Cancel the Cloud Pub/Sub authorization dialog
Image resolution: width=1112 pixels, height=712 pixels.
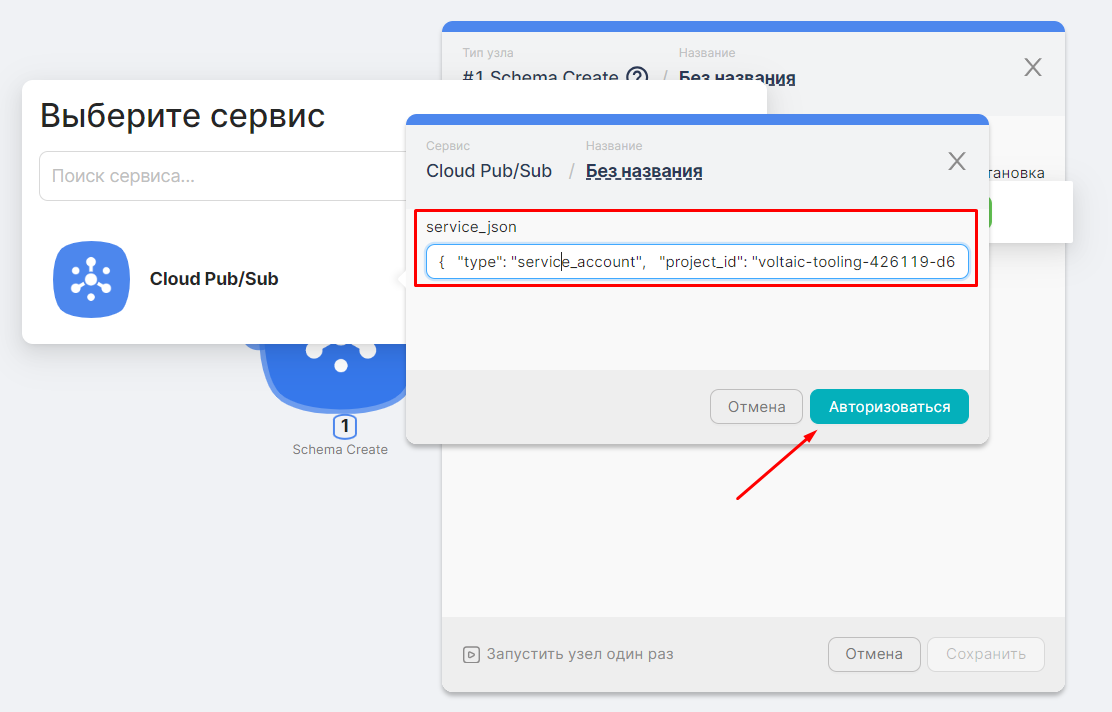[756, 406]
